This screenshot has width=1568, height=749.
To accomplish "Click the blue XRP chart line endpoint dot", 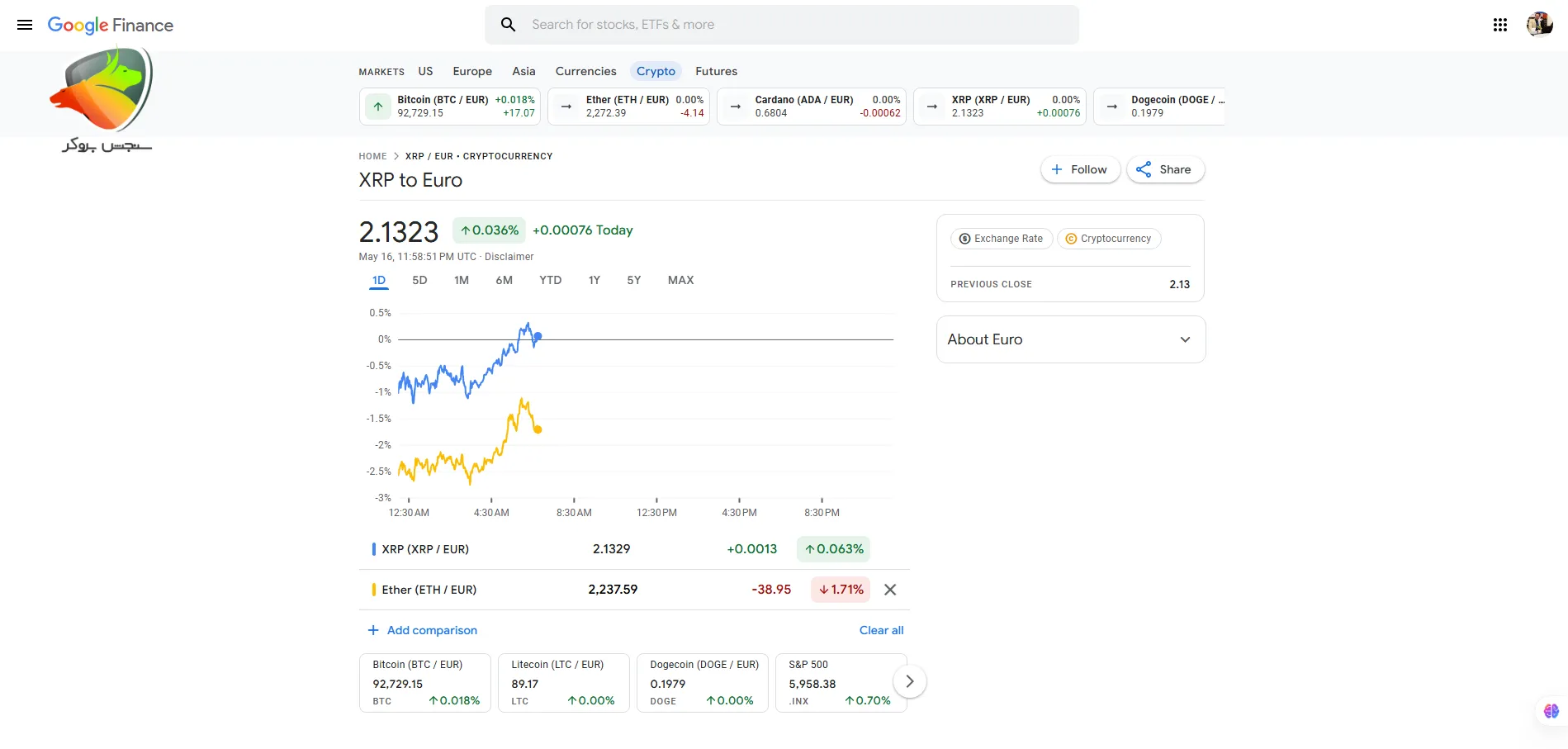I will 537,337.
